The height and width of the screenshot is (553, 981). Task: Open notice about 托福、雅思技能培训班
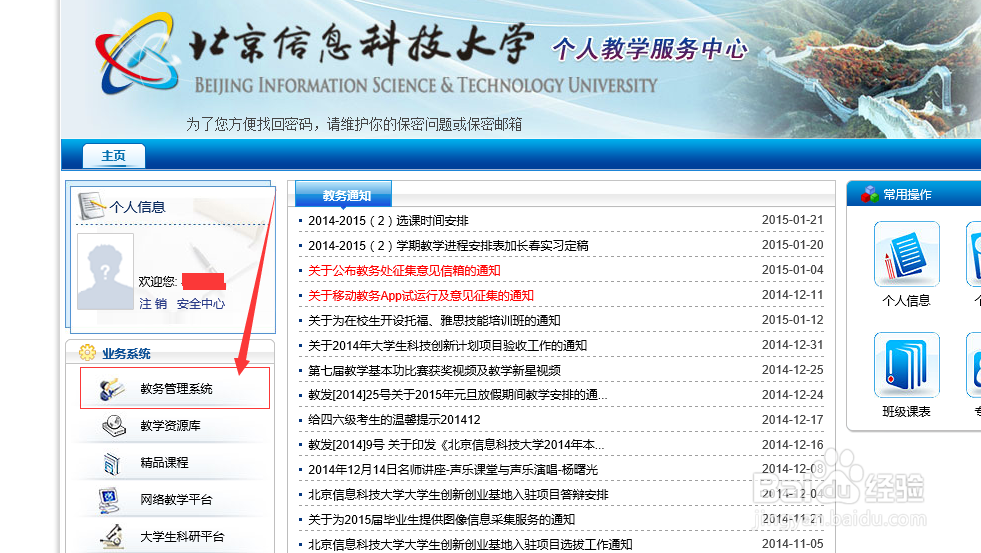click(434, 321)
